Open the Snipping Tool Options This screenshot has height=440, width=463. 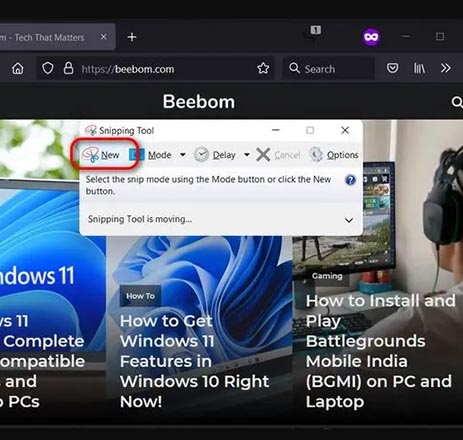(x=334, y=155)
